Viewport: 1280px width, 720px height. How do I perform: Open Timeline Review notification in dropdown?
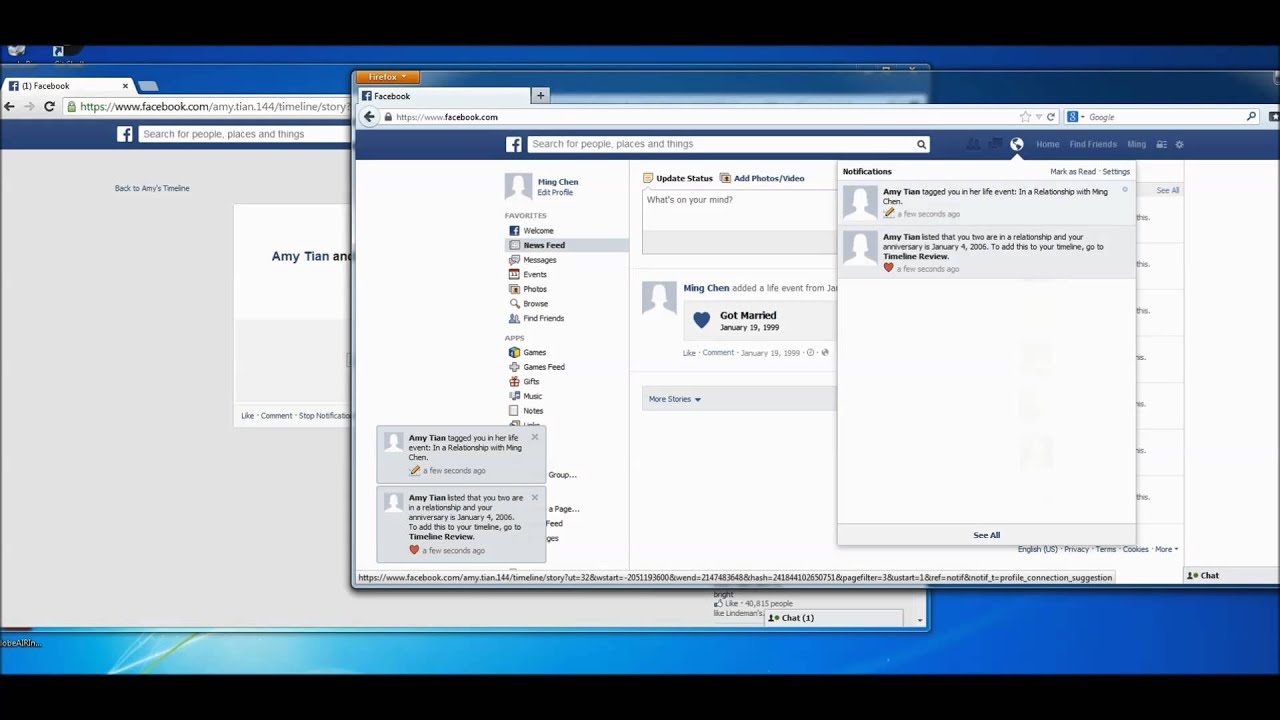click(x=986, y=252)
